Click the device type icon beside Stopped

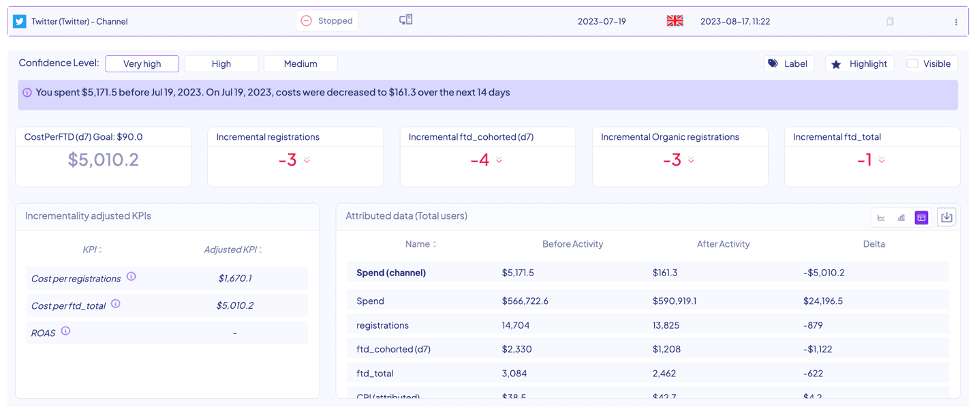coord(406,20)
